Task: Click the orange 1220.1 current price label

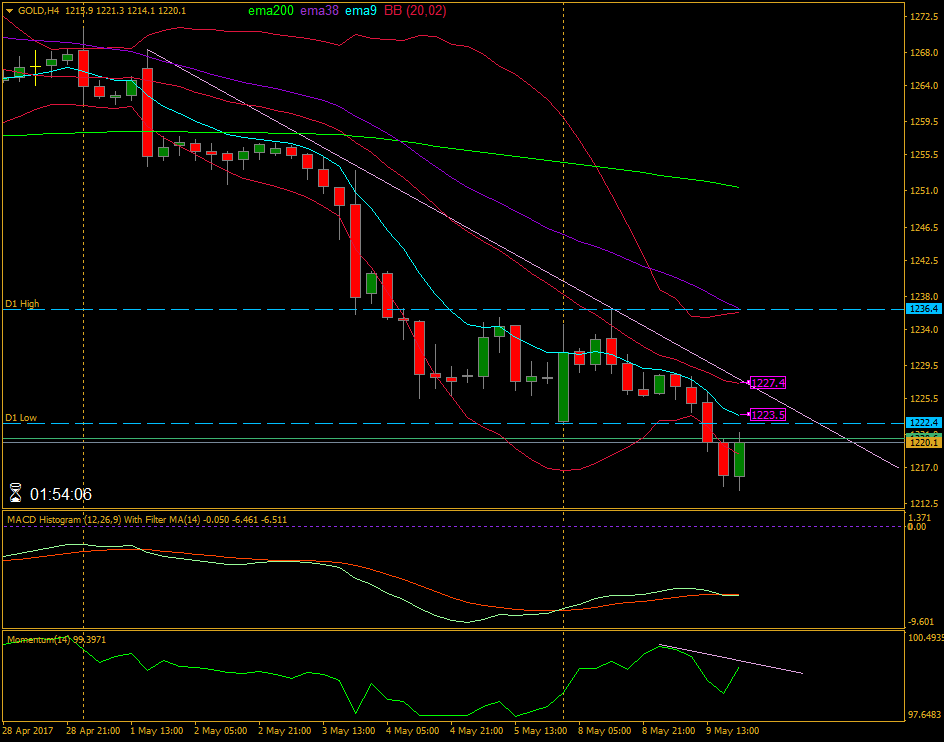Action: click(922, 439)
